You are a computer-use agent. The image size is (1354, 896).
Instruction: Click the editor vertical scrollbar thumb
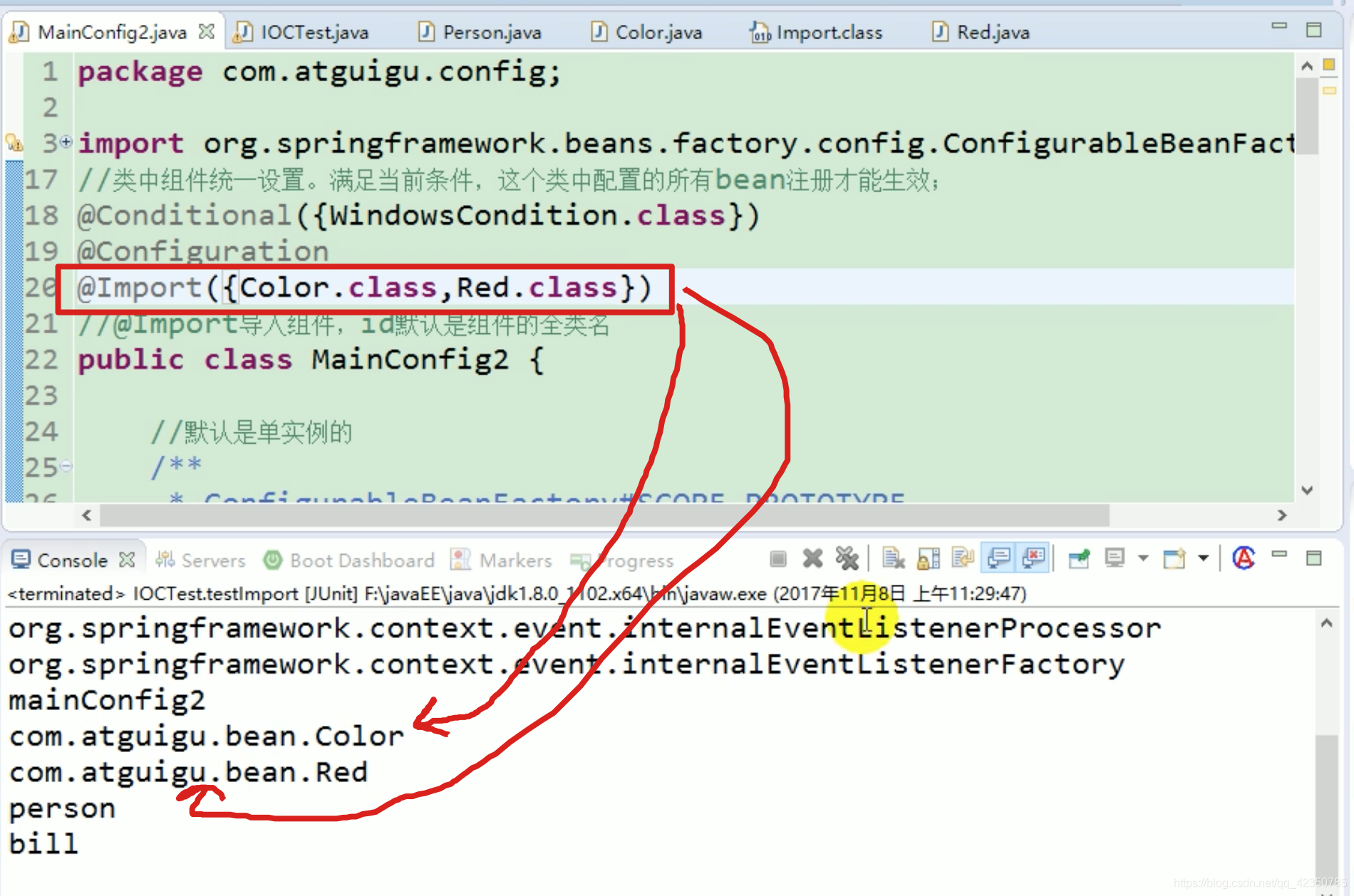(1307, 116)
